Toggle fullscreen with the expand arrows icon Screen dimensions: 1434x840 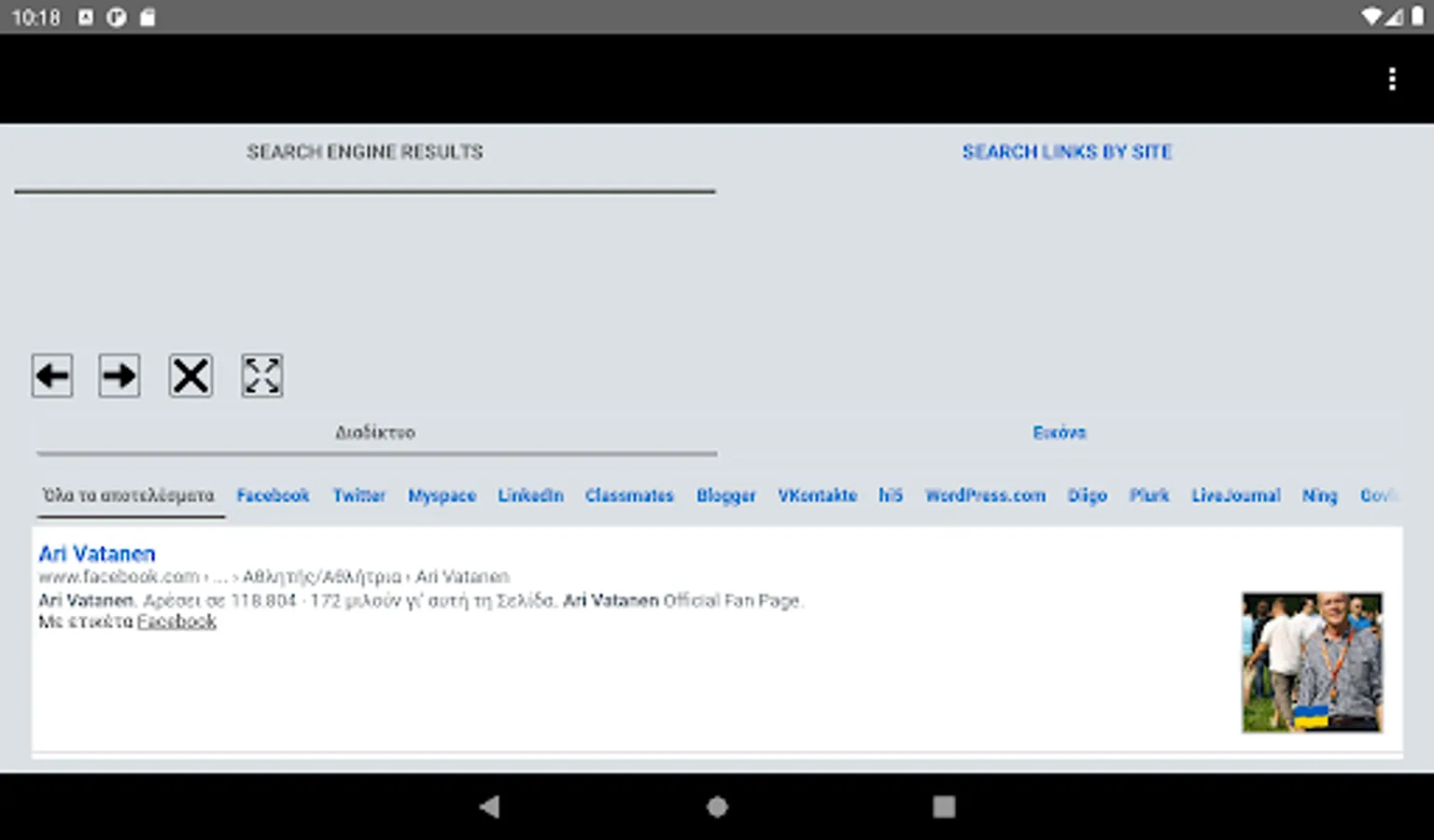(262, 376)
